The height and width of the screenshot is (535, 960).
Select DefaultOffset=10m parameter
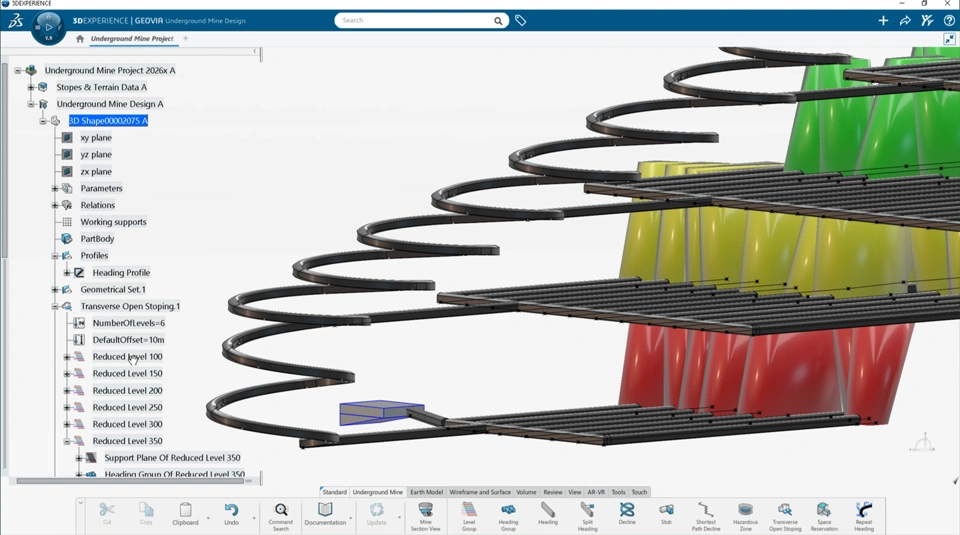click(x=129, y=340)
